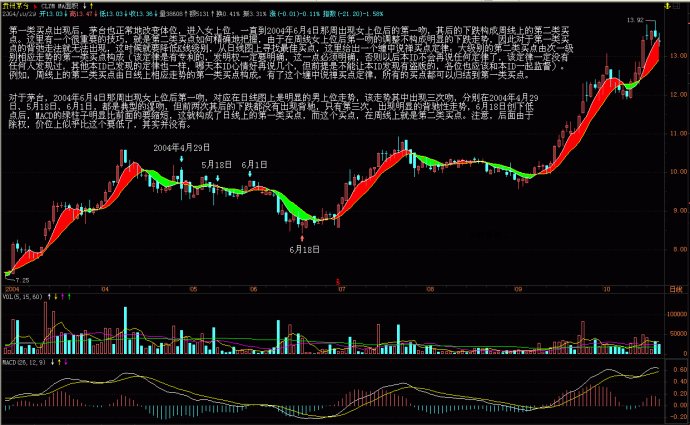The width and height of the screenshot is (690, 425).
Task: Click the white down arrow beside CL7M MA面积
Action: pyautogui.click(x=84, y=6)
